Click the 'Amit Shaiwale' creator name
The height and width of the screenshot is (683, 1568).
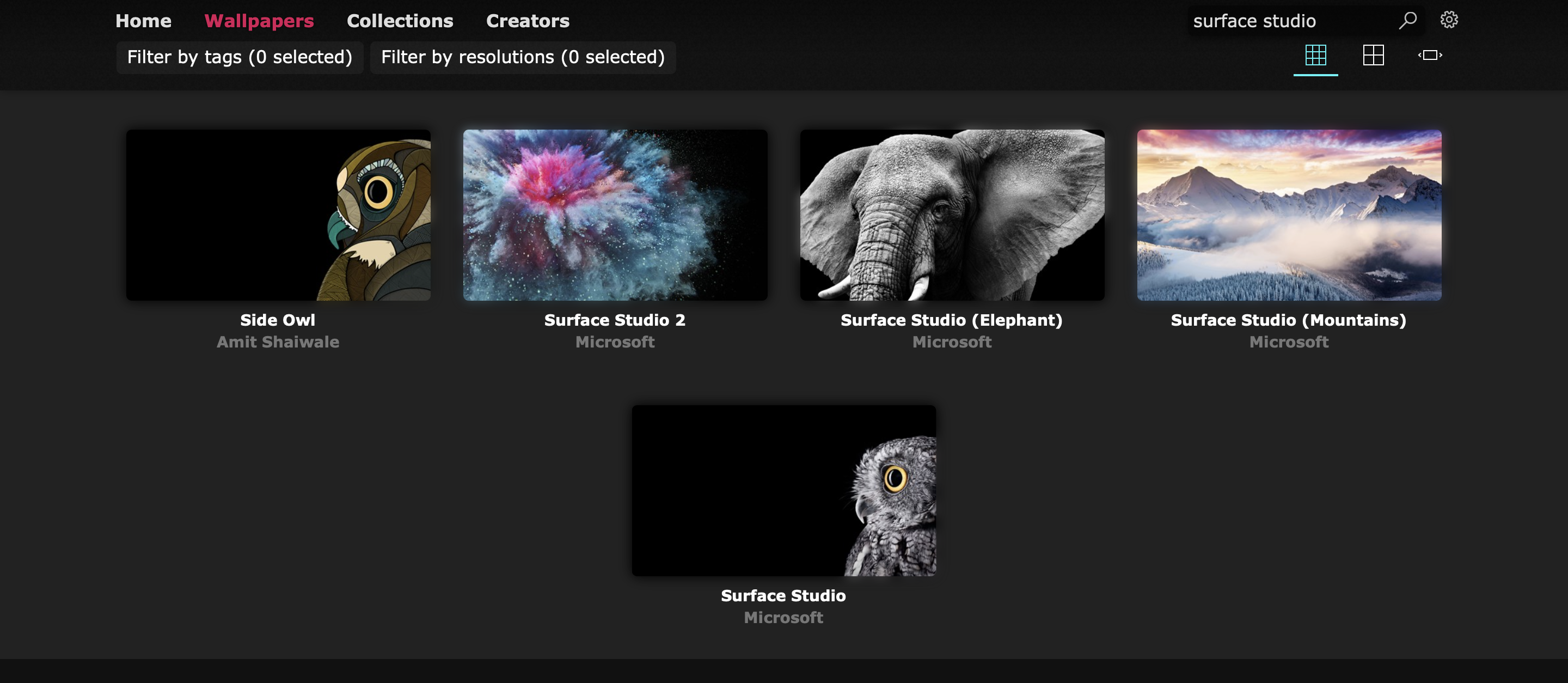click(x=278, y=342)
